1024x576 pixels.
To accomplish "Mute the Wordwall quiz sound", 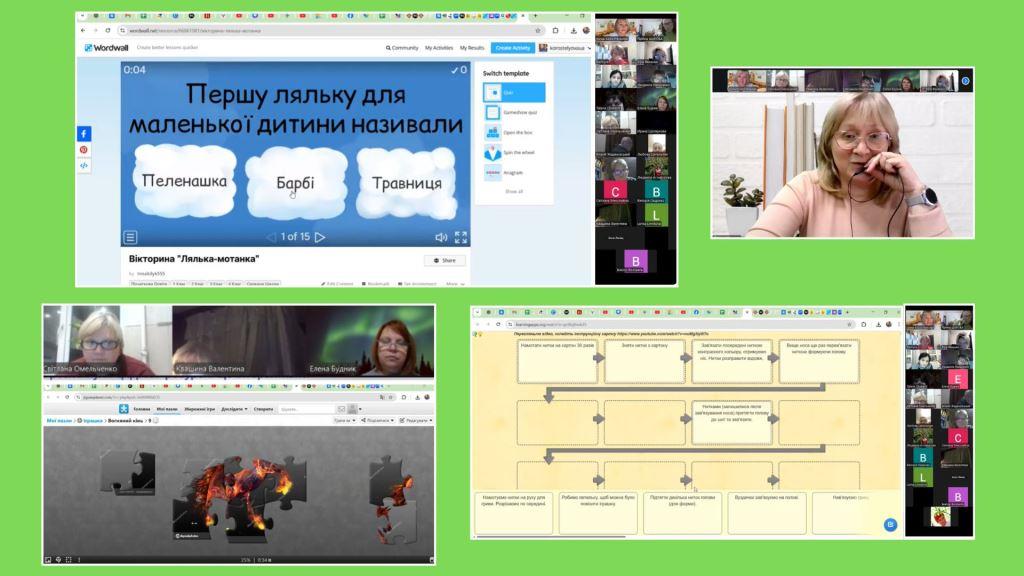I will coord(440,237).
